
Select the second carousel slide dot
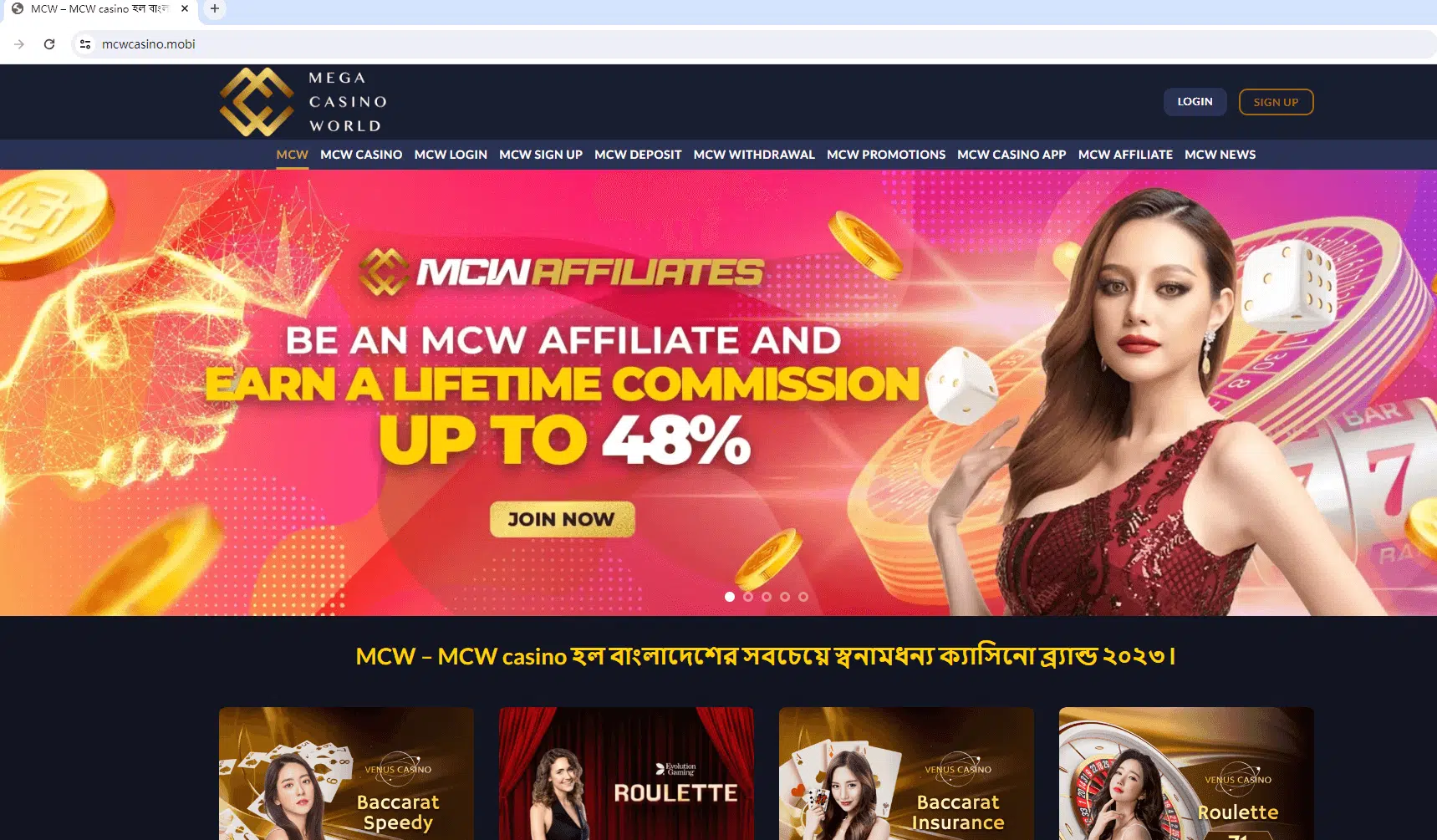coord(748,597)
